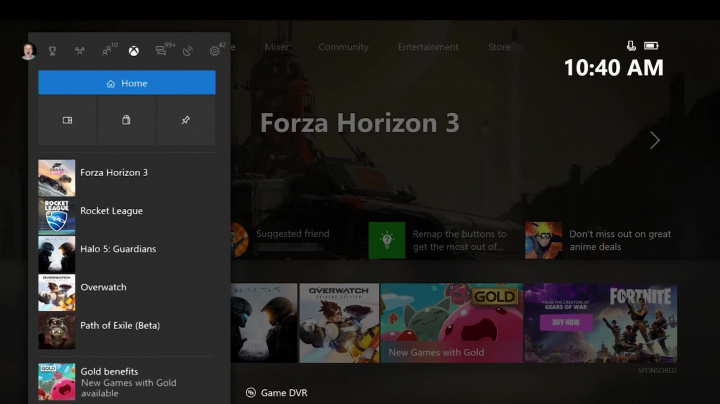Click the 10:40 AM clock
Image resolution: width=720 pixels, height=404 pixels.
click(613, 68)
